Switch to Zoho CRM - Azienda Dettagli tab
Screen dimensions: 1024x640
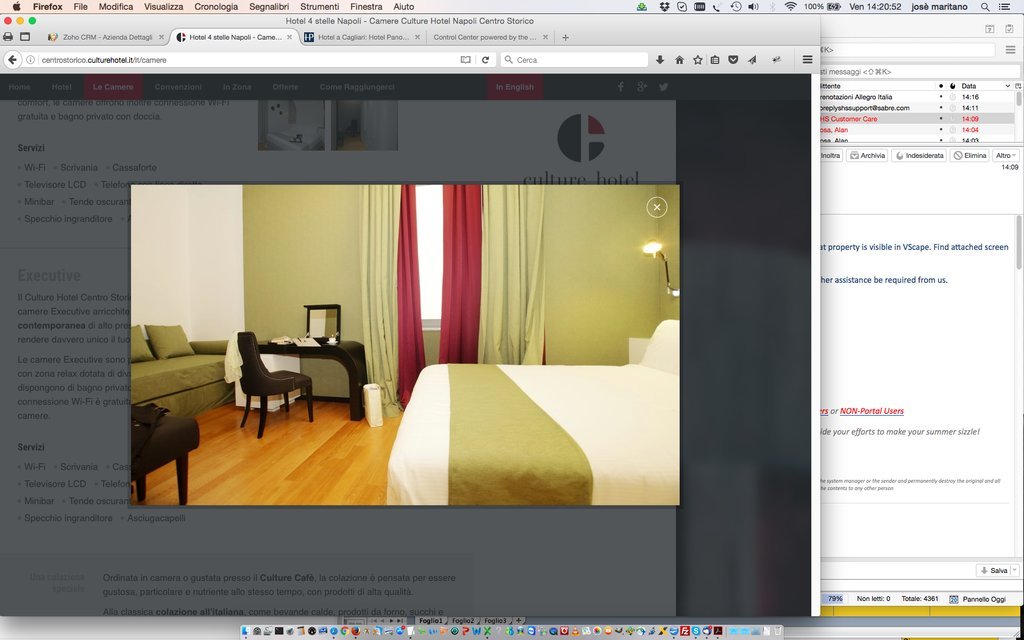point(106,37)
